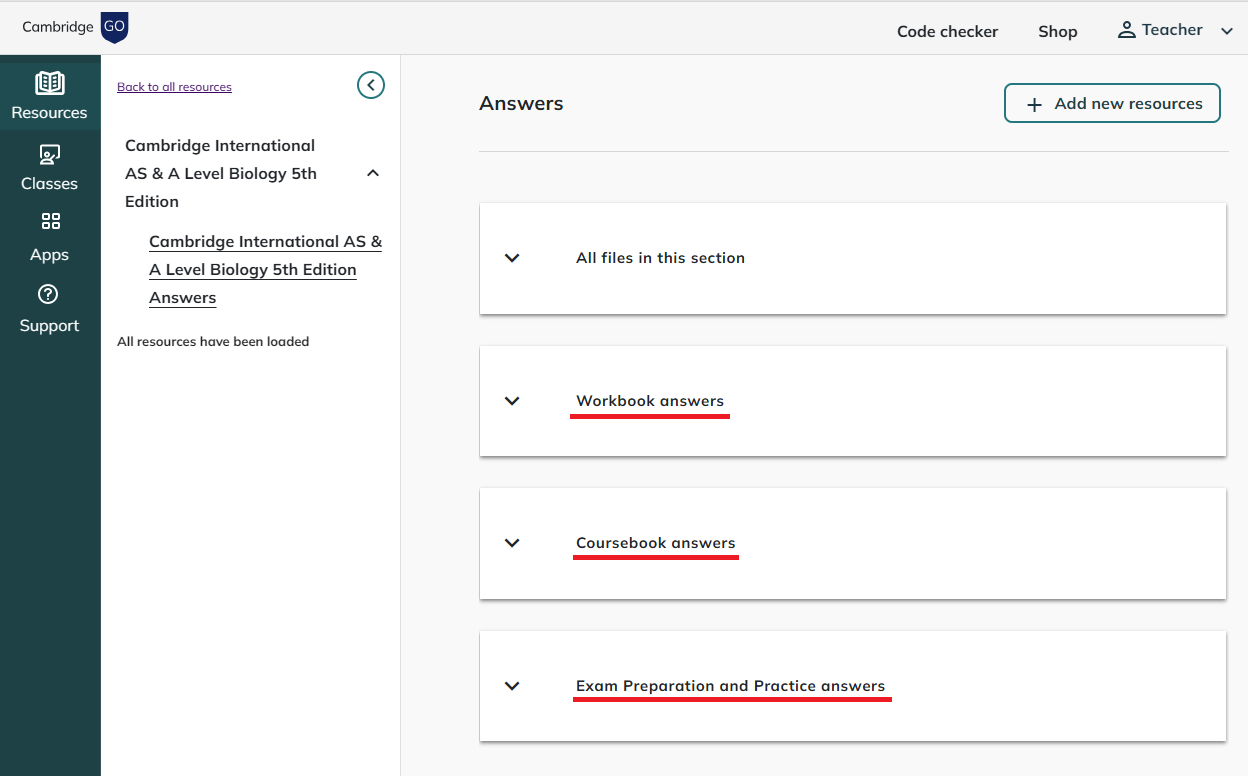1248x776 pixels.
Task: Expand the Coursebook answers chevron
Action: (512, 543)
